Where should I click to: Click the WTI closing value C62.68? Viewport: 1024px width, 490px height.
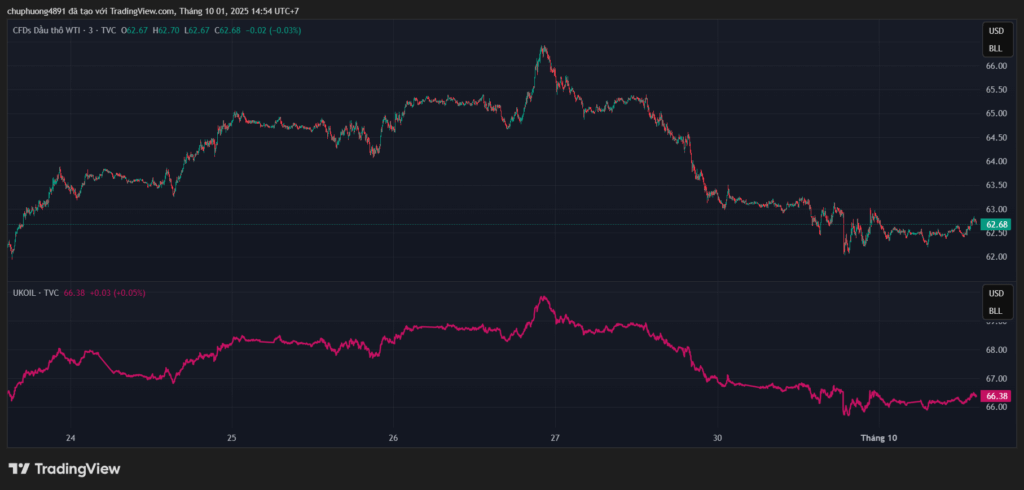click(231, 30)
